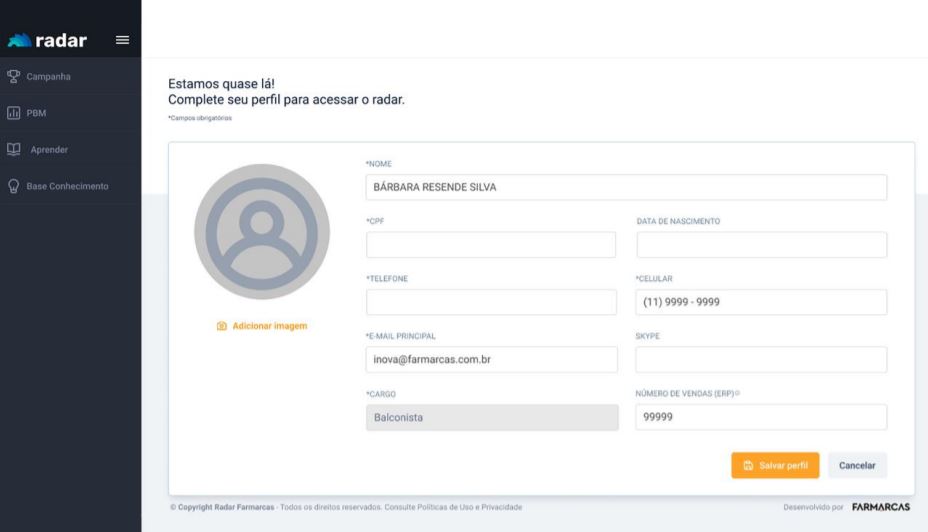This screenshot has width=928, height=532.
Task: Click the radar logo in sidebar
Action: coord(48,40)
